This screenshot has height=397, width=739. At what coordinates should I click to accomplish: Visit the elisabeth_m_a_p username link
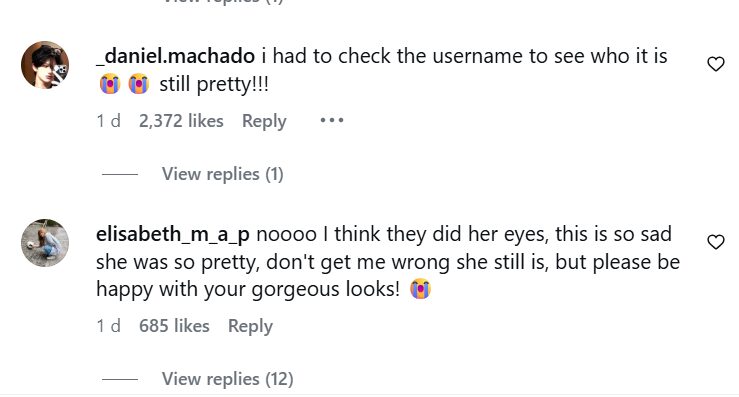pyautogui.click(x=172, y=234)
